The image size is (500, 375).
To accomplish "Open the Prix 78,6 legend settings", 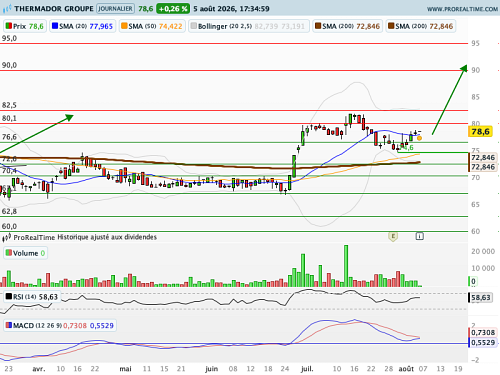I will (25, 26).
